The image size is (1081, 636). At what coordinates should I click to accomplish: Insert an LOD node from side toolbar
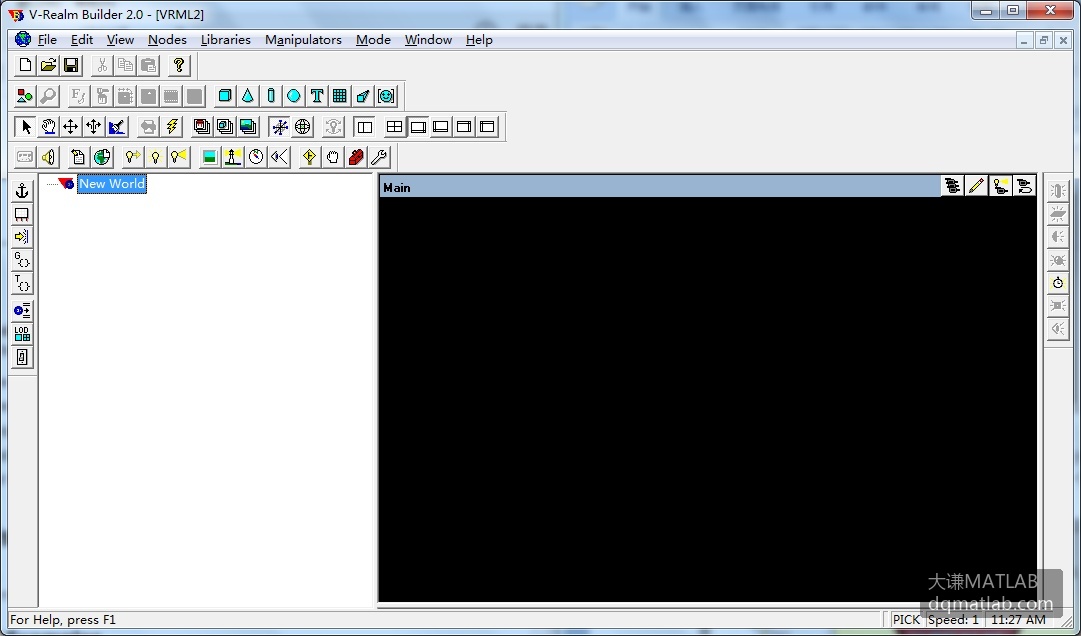point(22,334)
